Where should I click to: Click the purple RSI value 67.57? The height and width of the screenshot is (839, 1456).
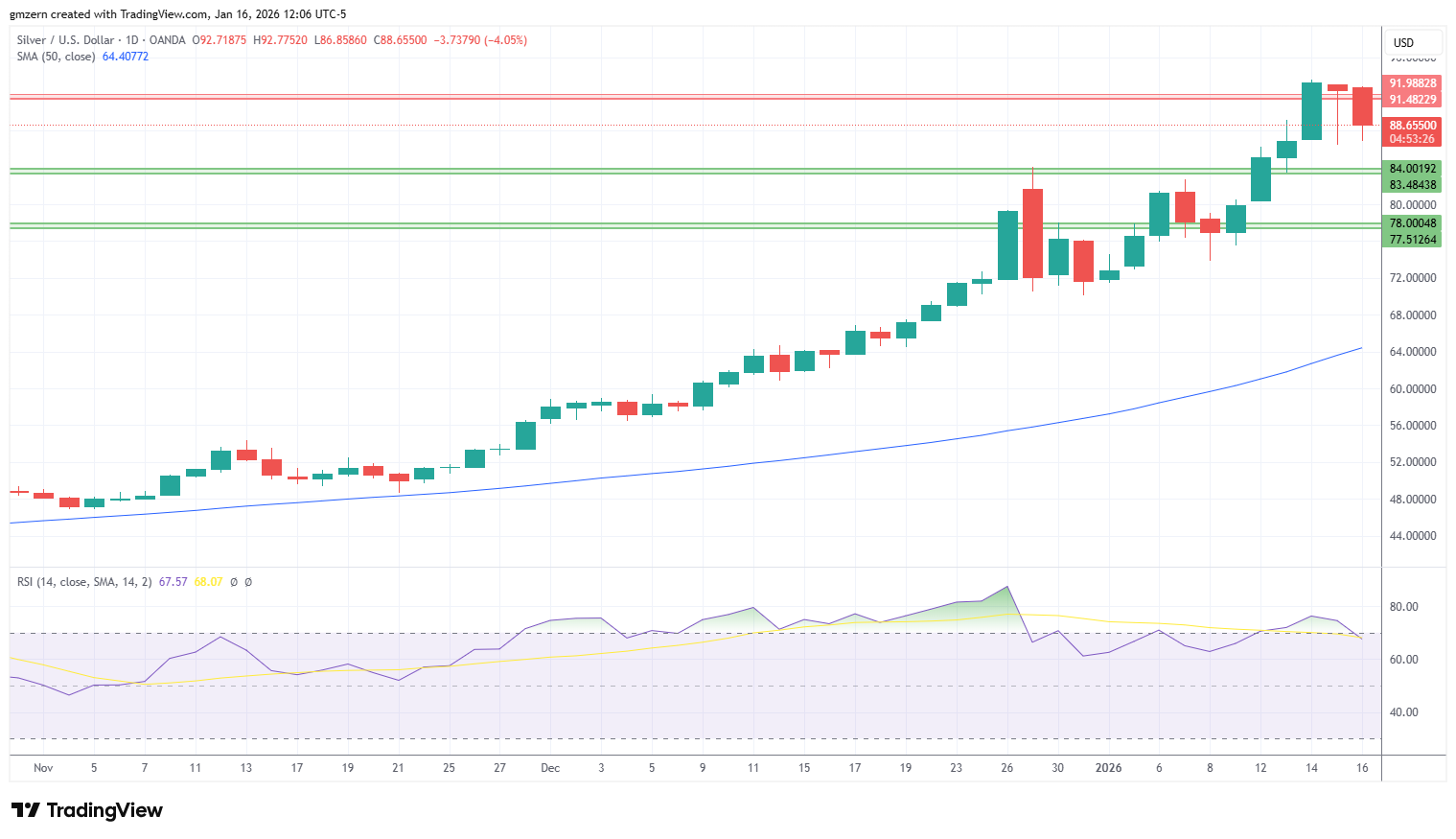[173, 582]
